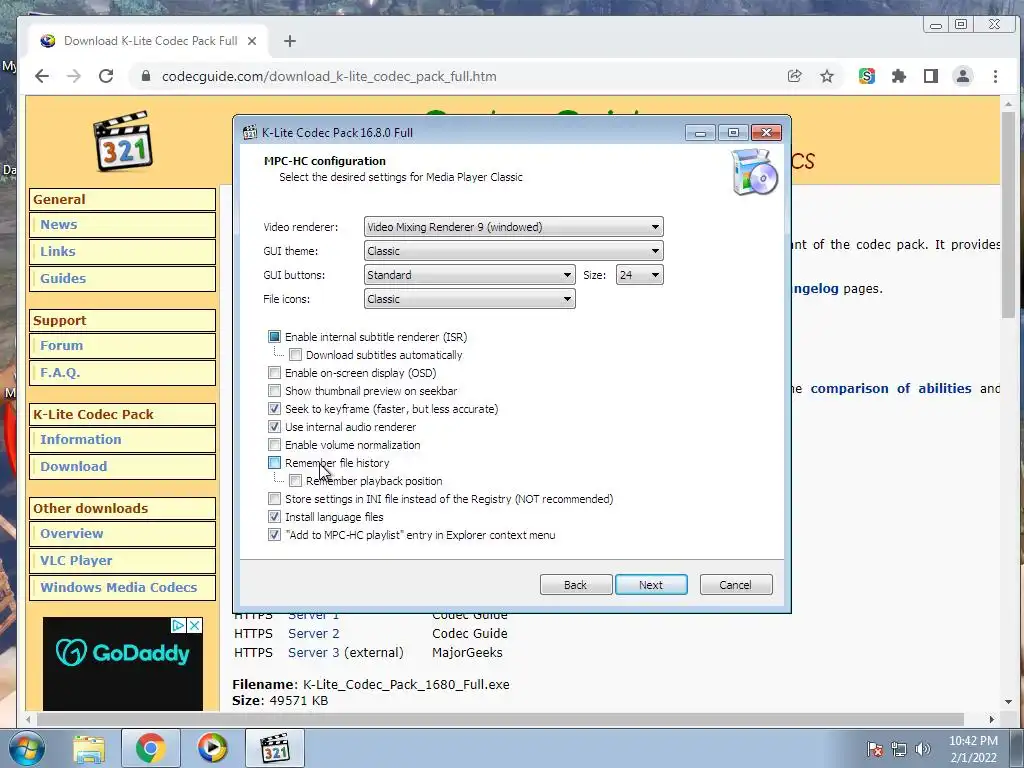Click the padlock site info icon
This screenshot has height=768, width=1024.
[x=146, y=76]
